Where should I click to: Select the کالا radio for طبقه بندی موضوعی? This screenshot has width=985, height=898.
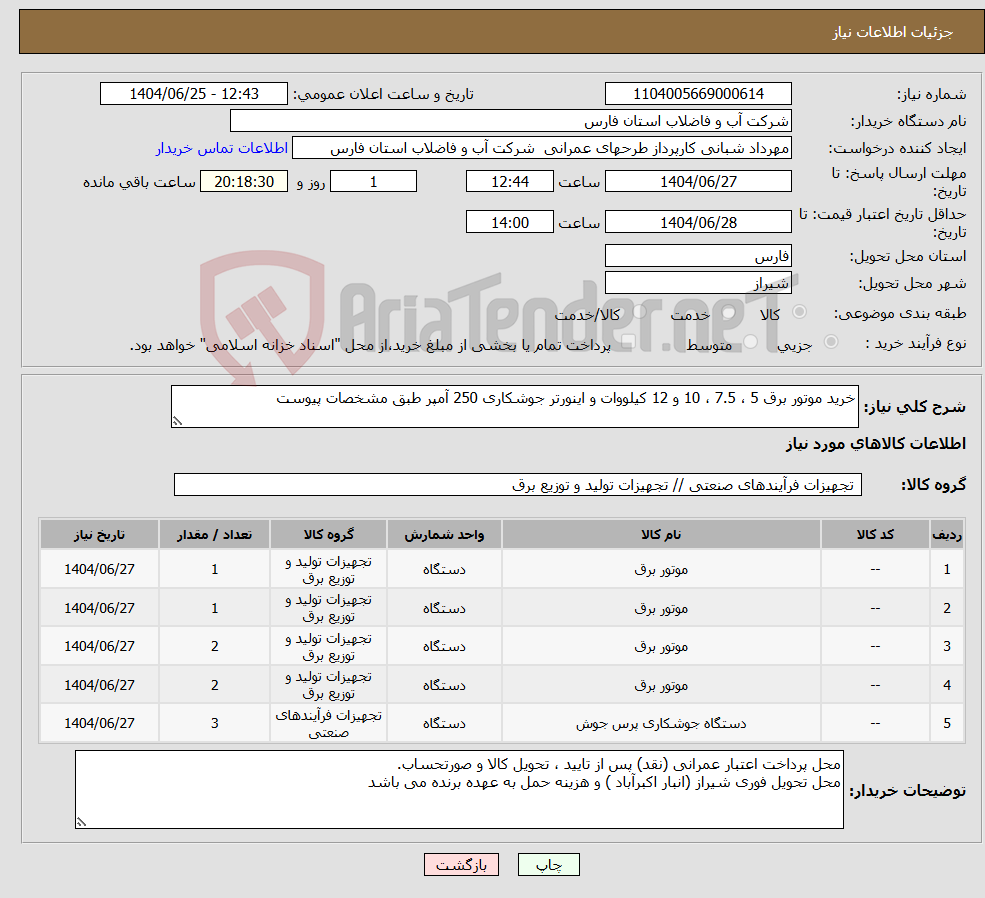click(x=800, y=310)
